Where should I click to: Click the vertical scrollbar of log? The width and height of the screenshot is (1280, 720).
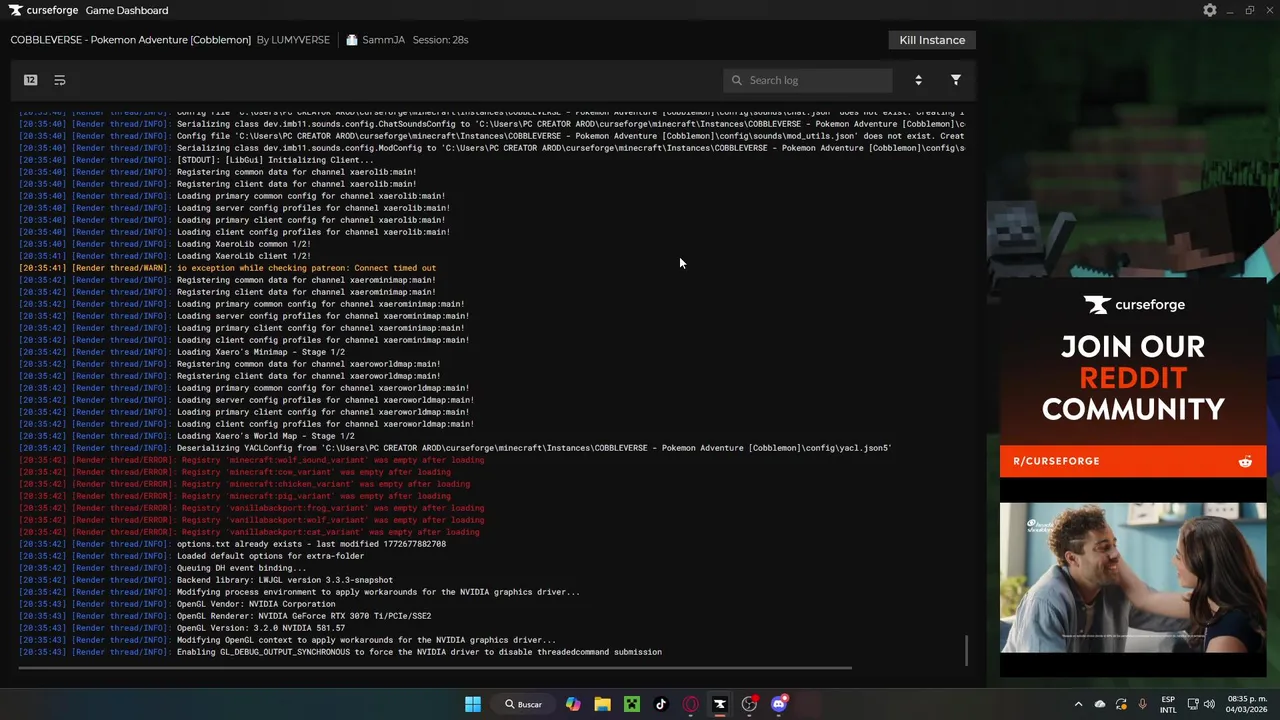(x=967, y=650)
